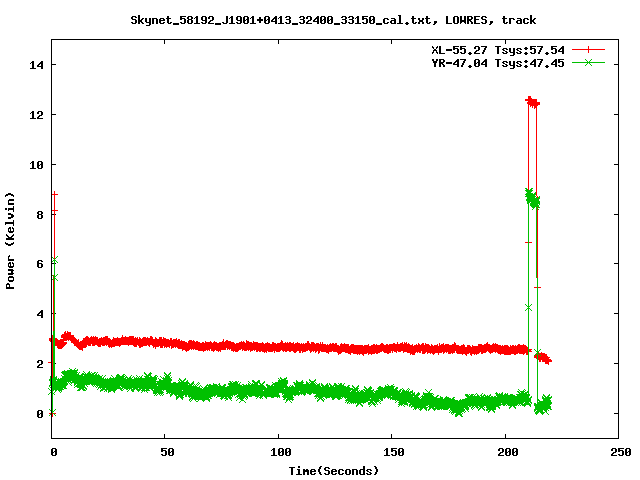The image size is (640, 480).
Task: Click the x-axis tick label 100
Action: [x=280, y=452]
